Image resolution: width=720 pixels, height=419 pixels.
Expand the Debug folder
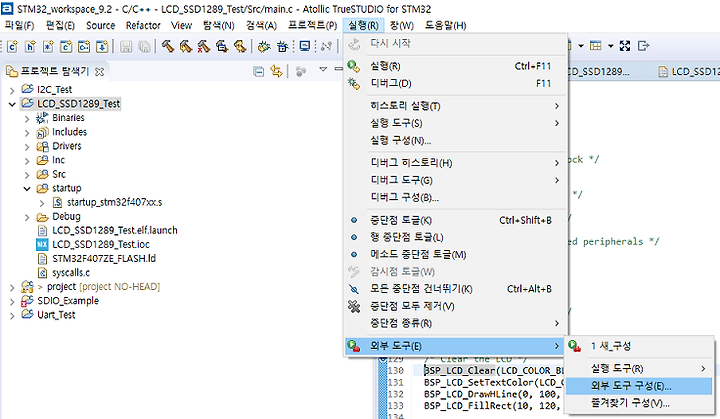click(27, 217)
